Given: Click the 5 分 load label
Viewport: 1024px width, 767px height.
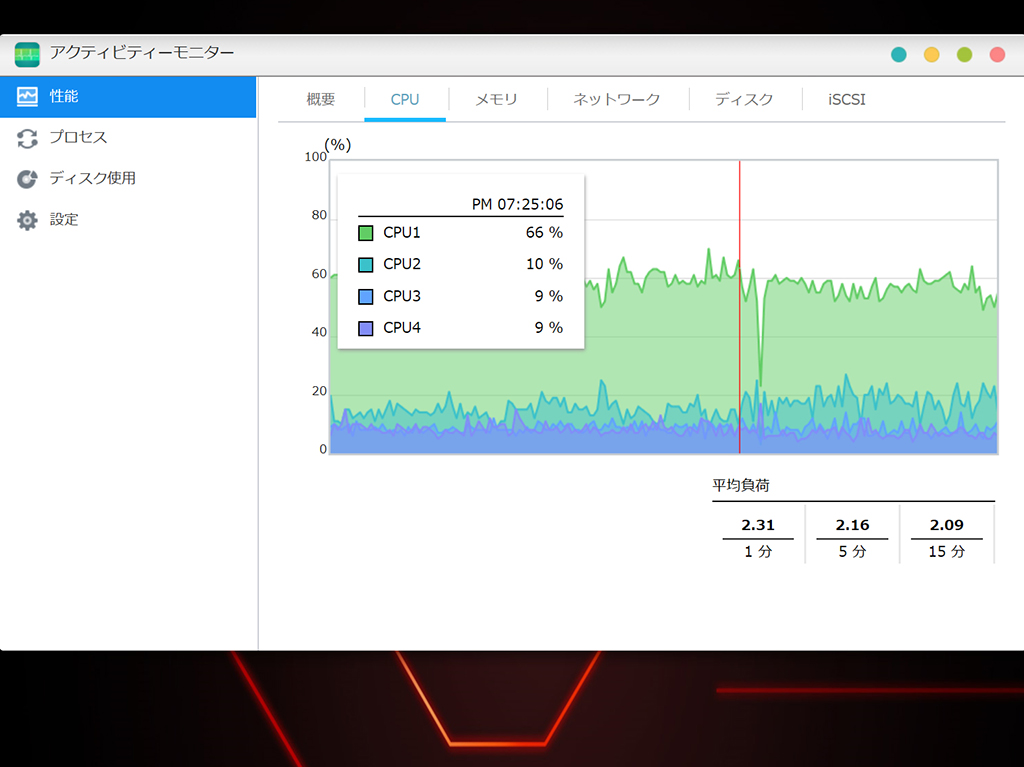Looking at the screenshot, I should click(852, 552).
